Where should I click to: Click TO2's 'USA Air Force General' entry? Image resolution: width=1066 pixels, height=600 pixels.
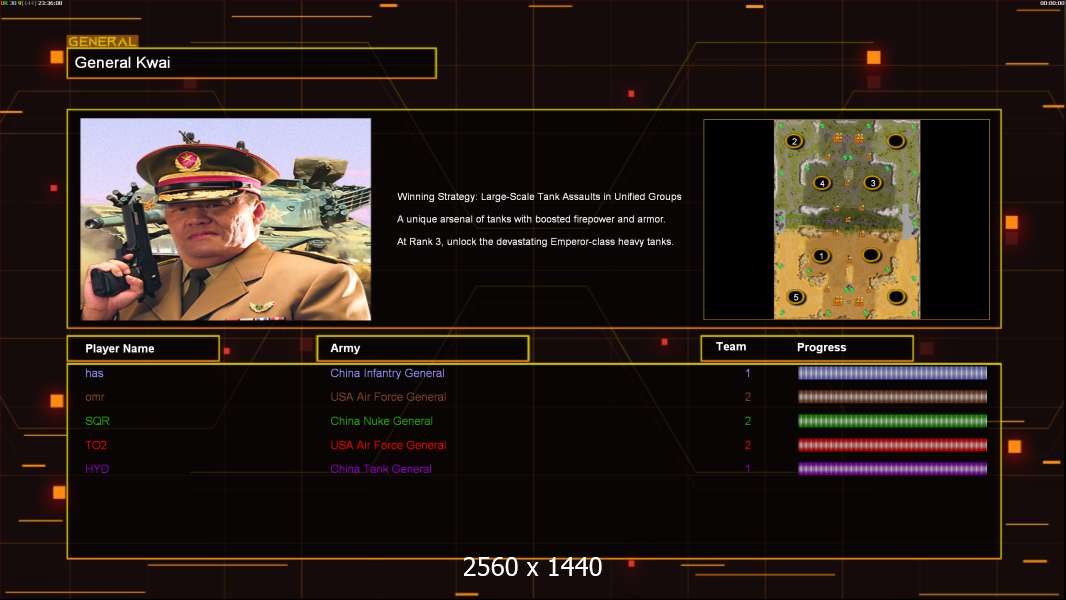click(388, 445)
